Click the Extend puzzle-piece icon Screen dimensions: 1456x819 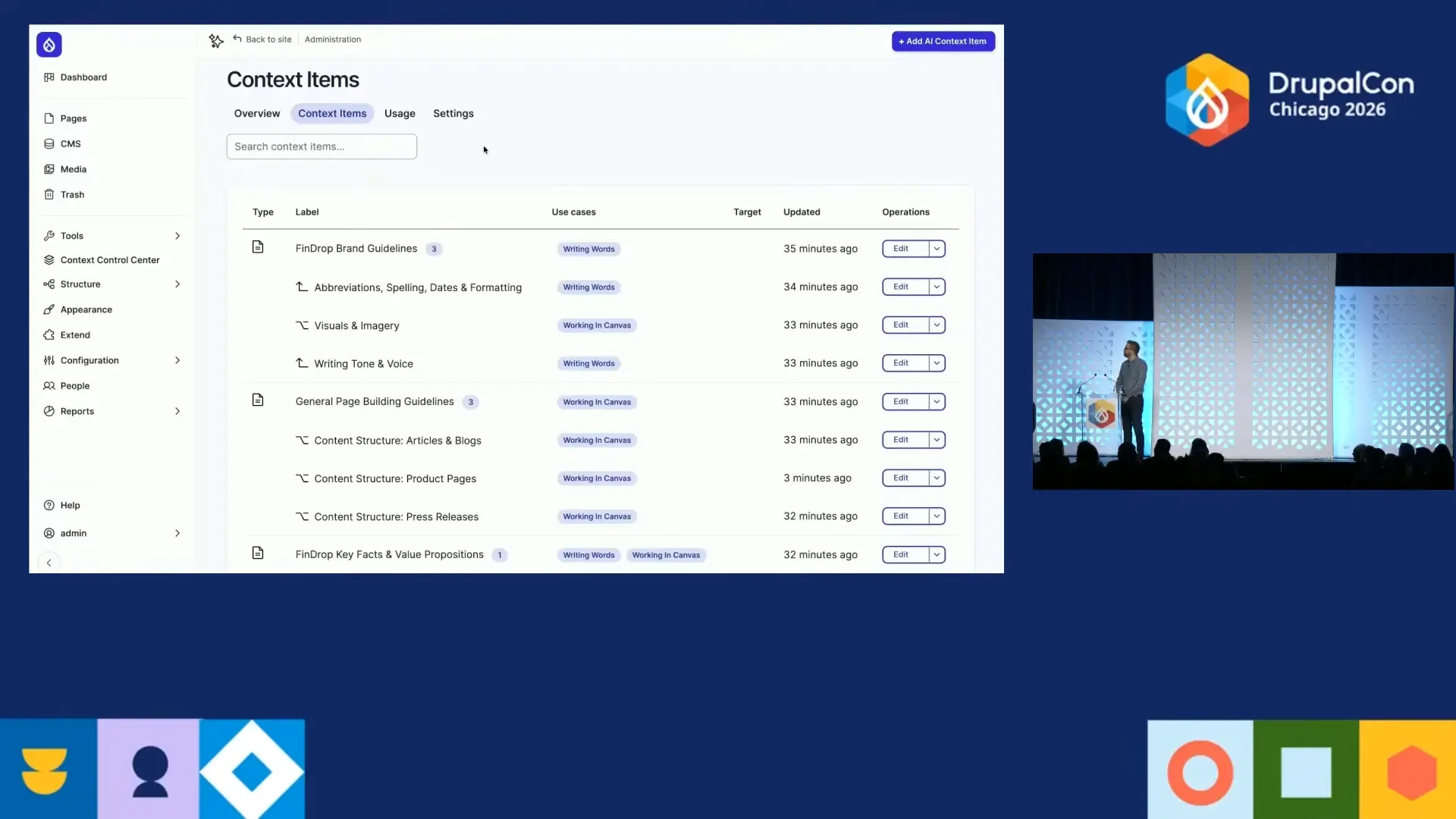coord(49,334)
